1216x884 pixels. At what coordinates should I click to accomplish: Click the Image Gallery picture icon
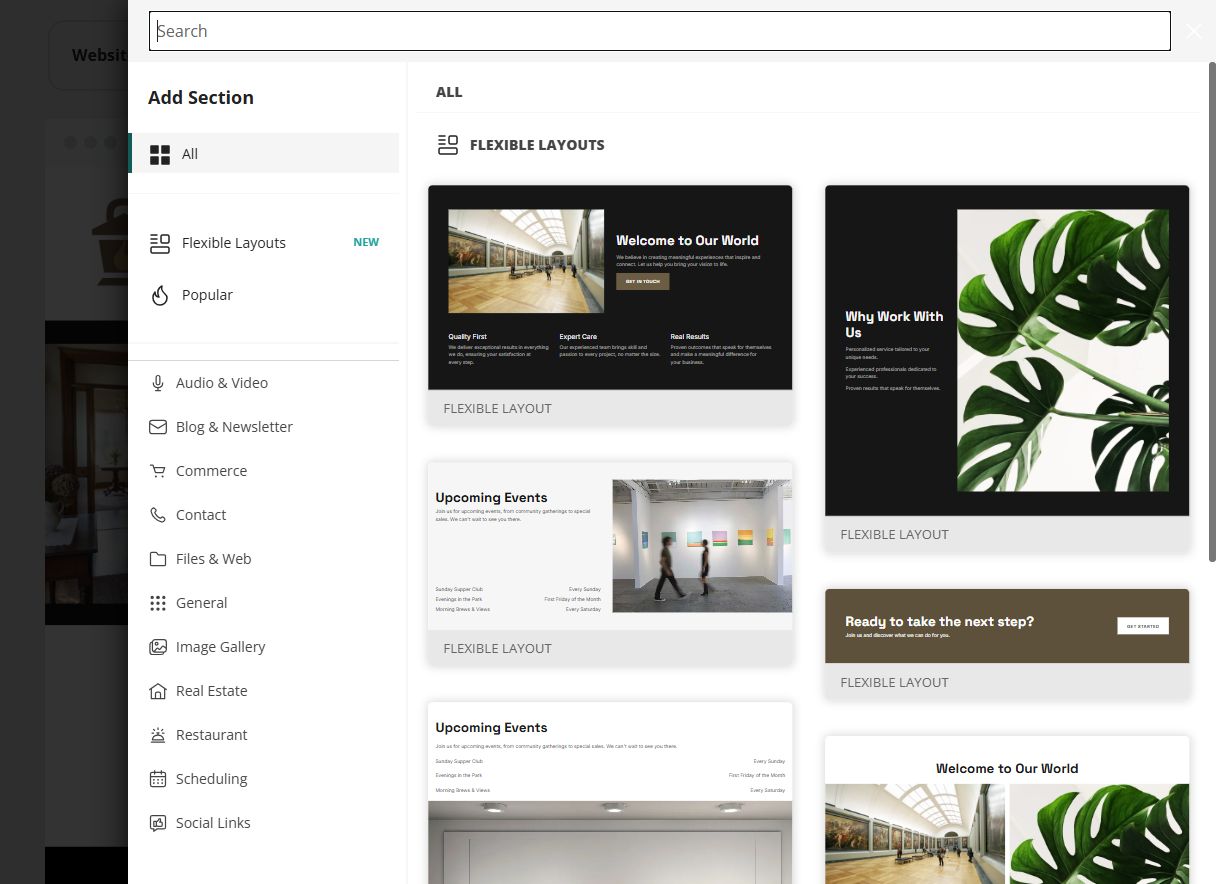(x=158, y=647)
